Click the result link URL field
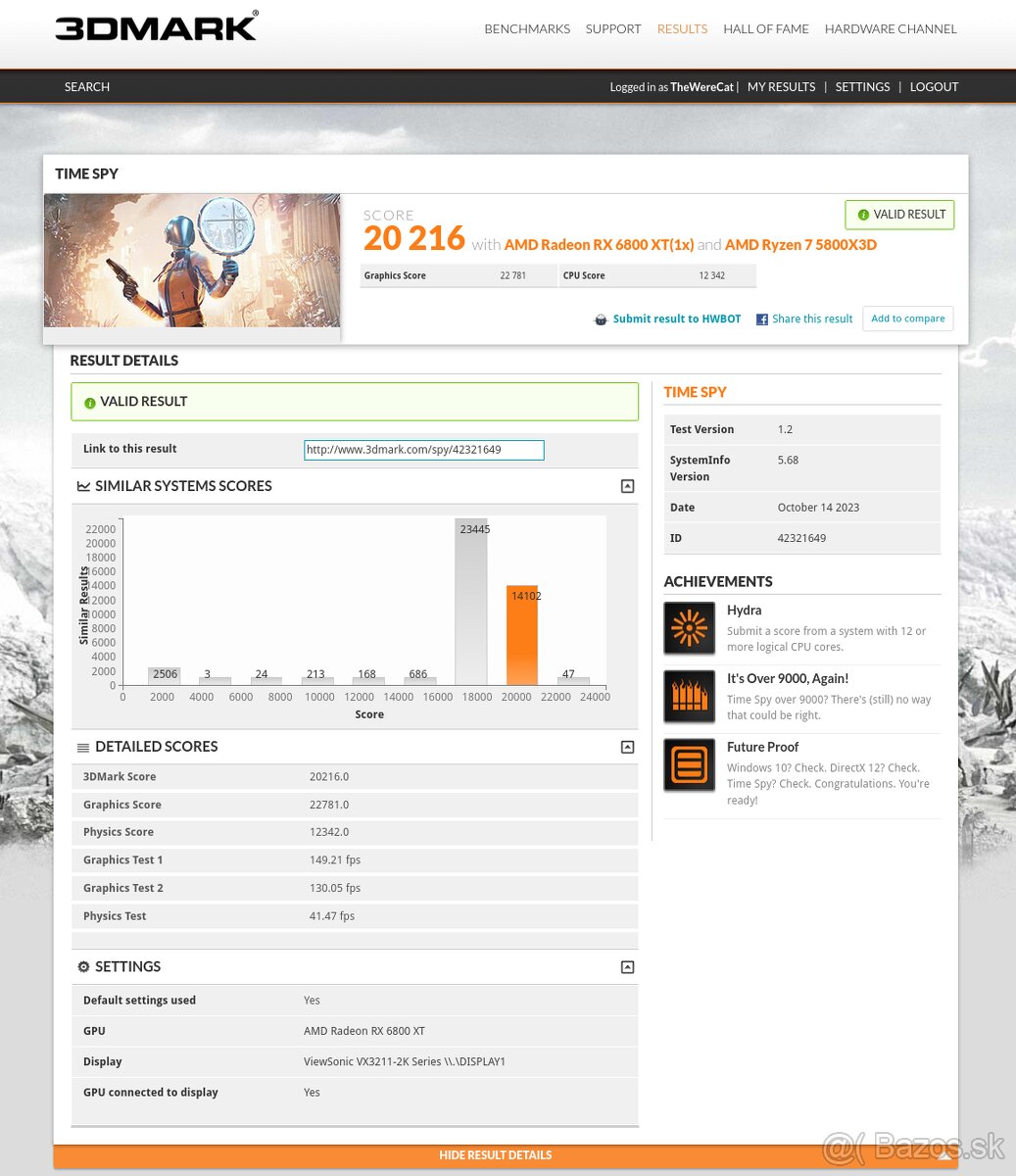This screenshot has height=1176, width=1016. pos(423,450)
